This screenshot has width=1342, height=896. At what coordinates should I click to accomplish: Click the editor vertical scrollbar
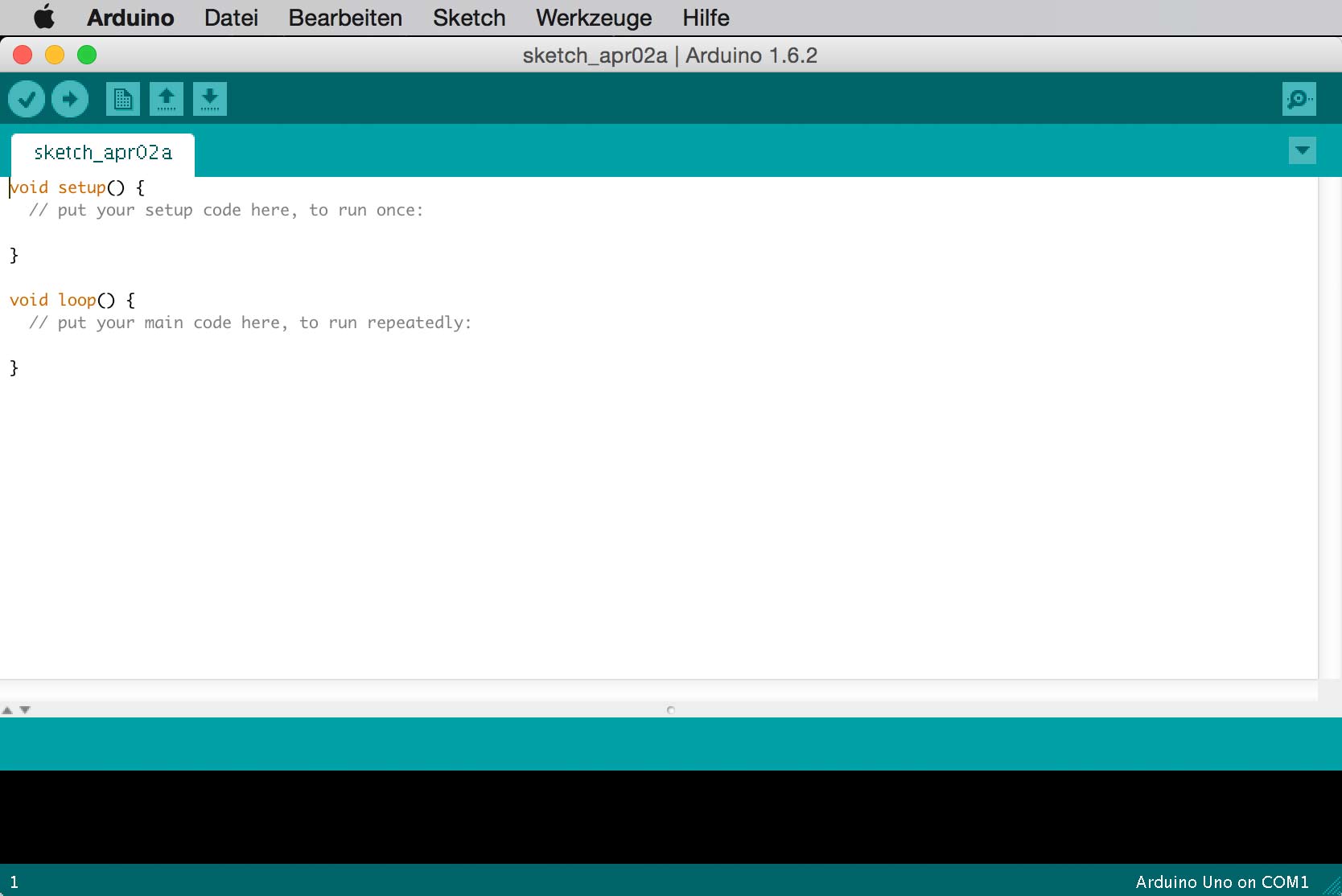pos(1330,428)
